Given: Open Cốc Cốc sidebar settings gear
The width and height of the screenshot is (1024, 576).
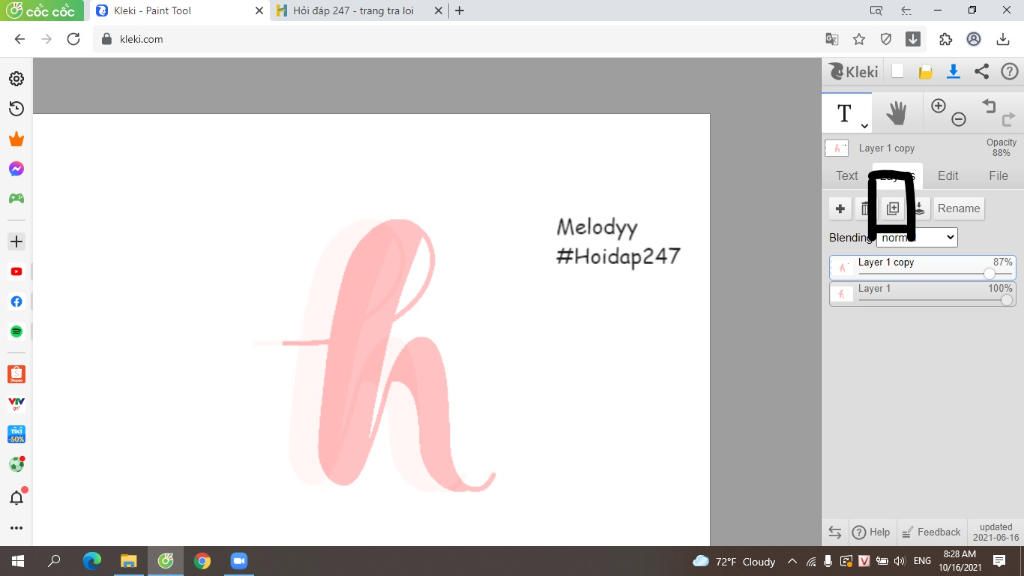Looking at the screenshot, I should pyautogui.click(x=16, y=78).
